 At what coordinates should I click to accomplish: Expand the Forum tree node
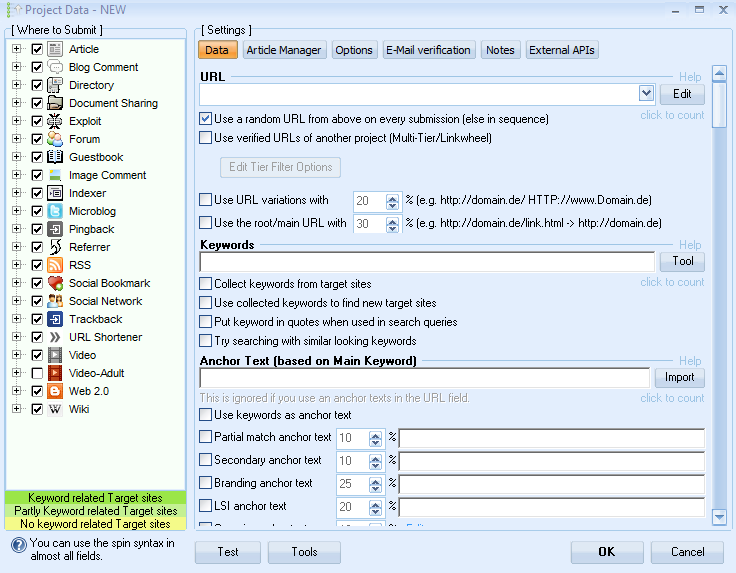click(x=16, y=139)
